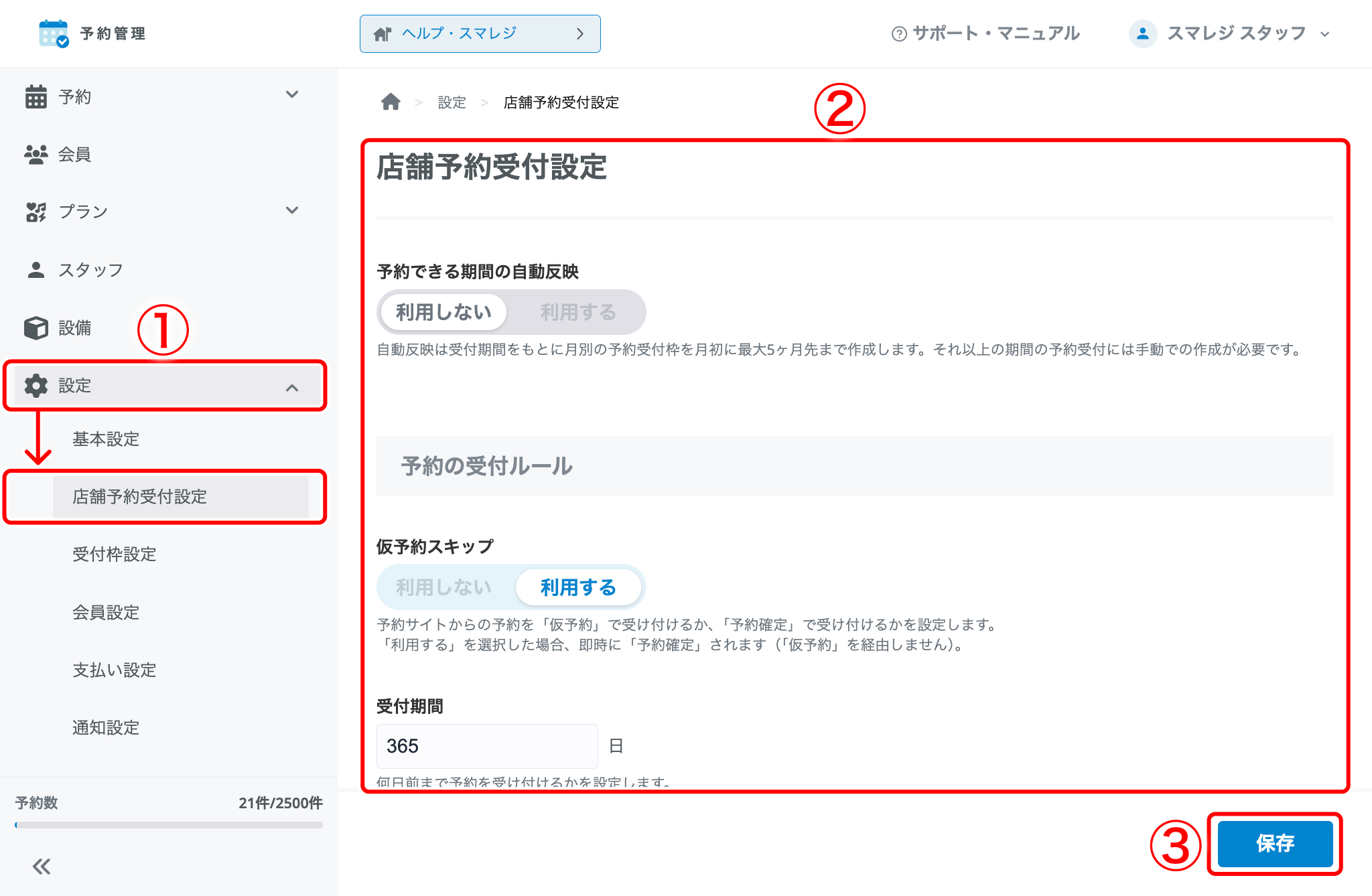
Task: Collapse sidebar with double-chevron icon
Action: coord(42,867)
